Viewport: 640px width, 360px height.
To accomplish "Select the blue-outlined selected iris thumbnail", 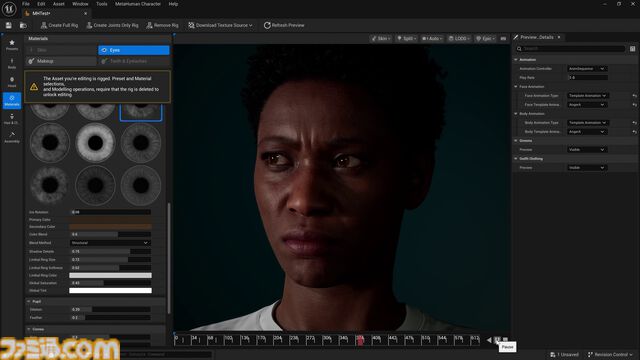I will point(141,112).
